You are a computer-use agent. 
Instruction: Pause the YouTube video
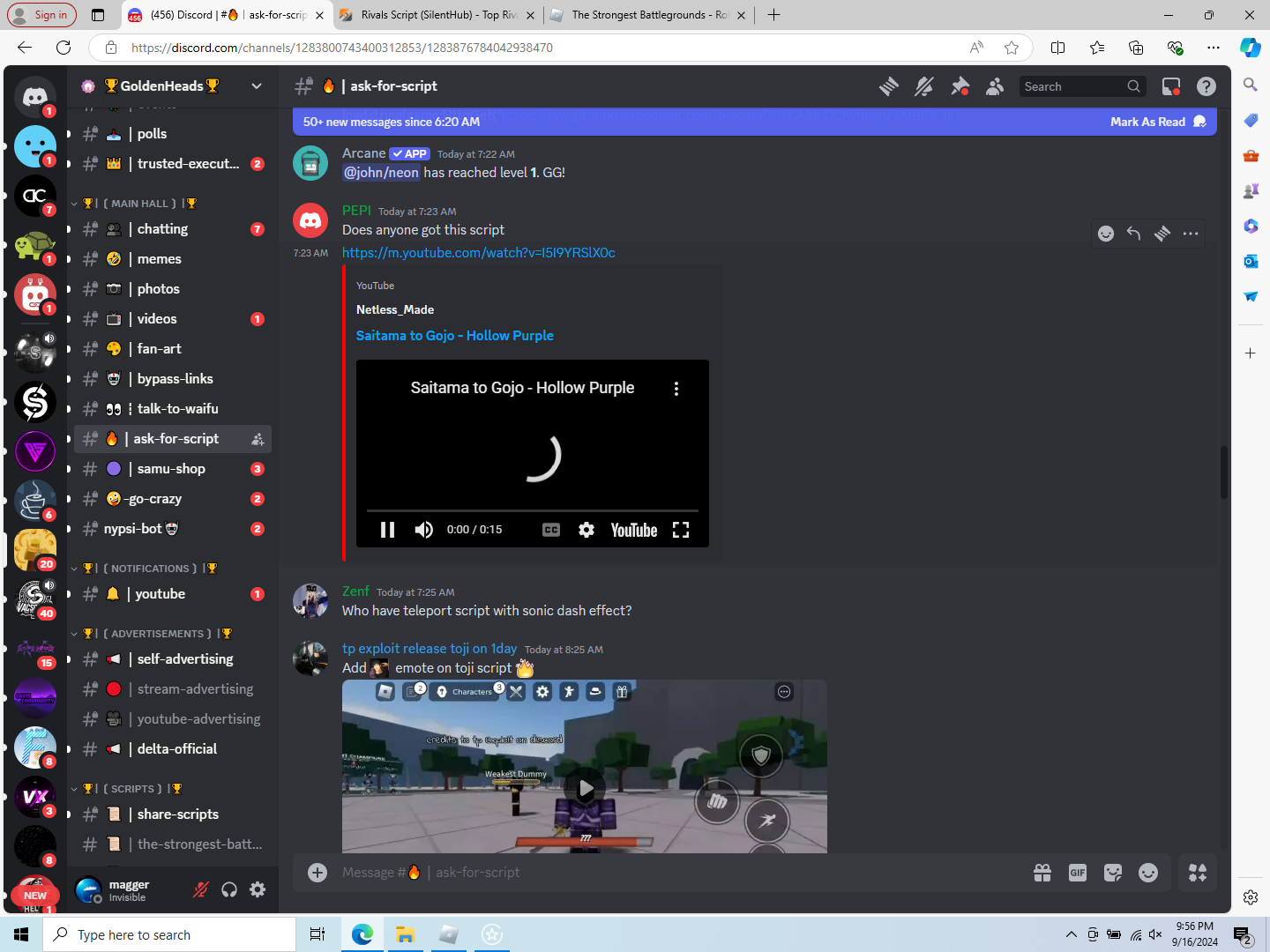point(387,530)
